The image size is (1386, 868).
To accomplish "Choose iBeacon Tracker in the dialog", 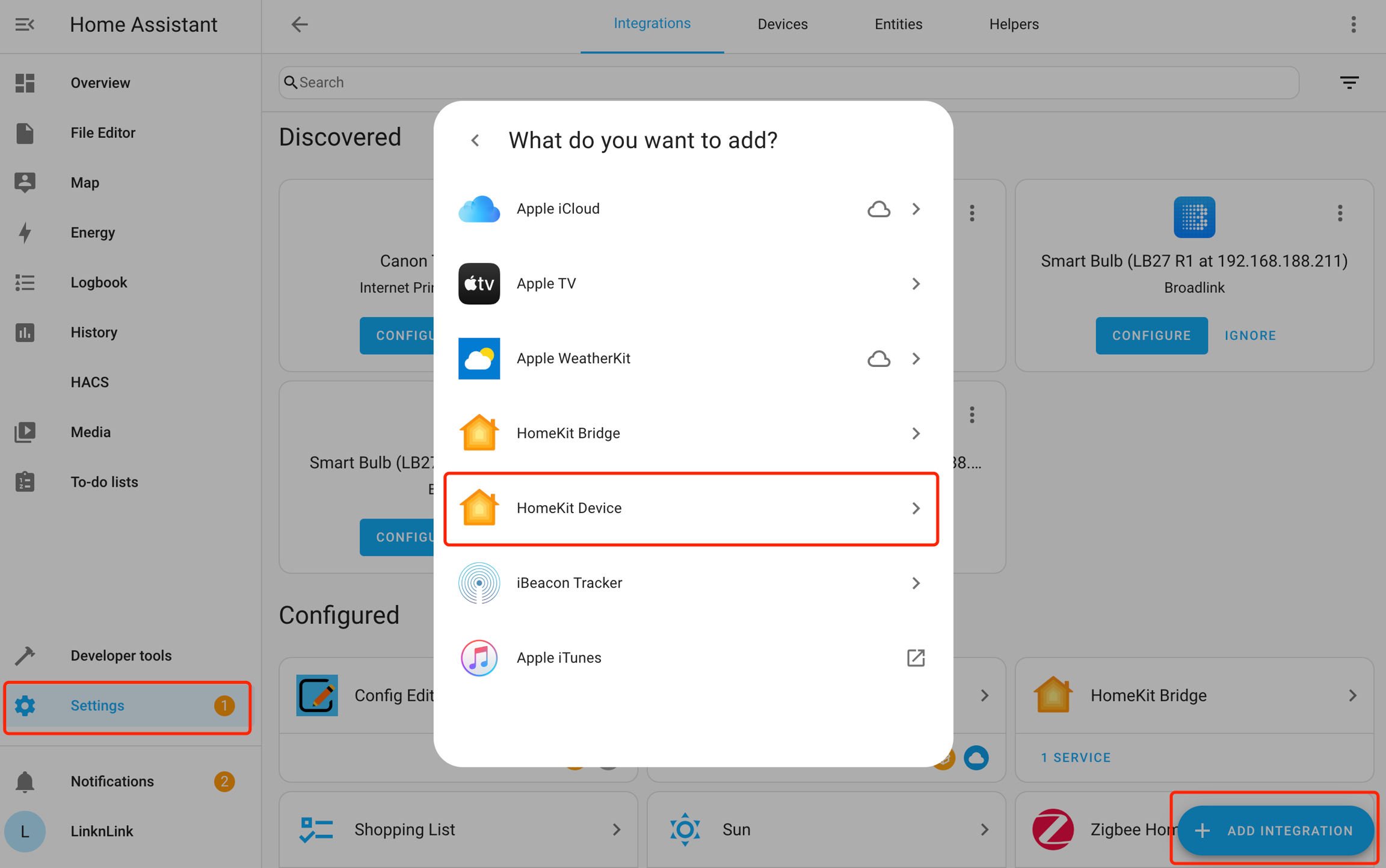I will tap(691, 583).
